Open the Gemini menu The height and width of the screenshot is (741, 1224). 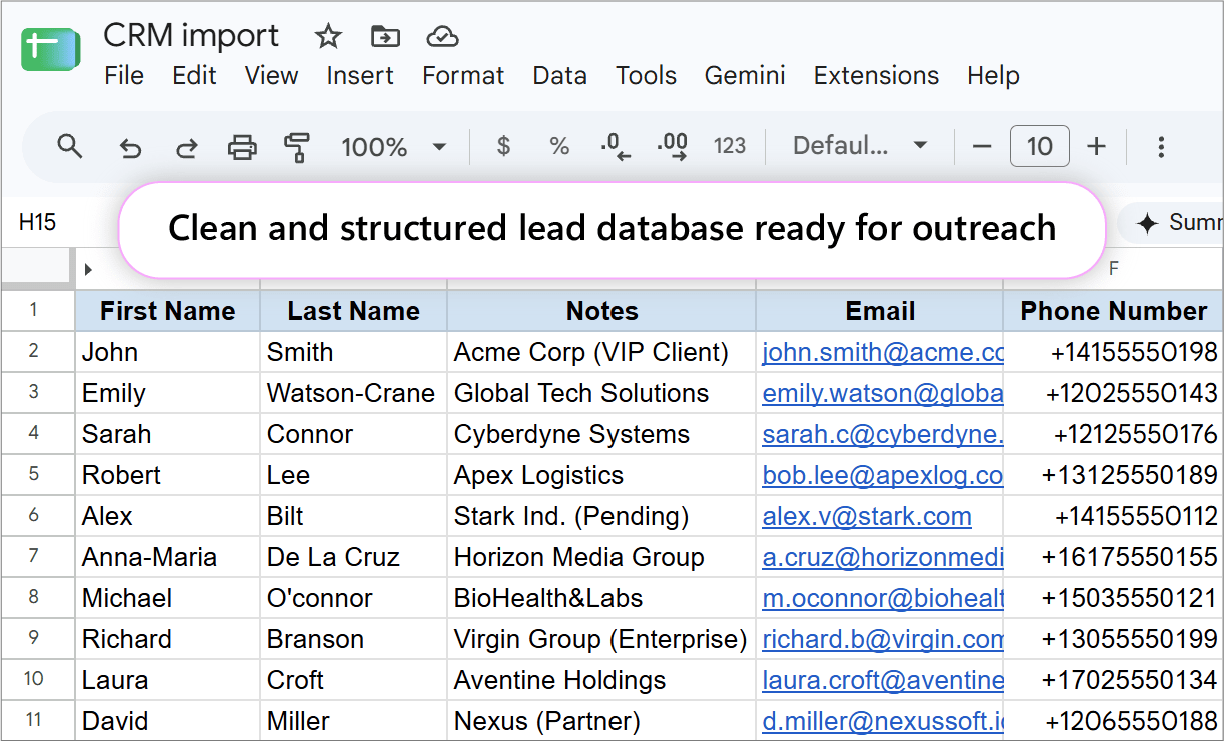pyautogui.click(x=745, y=76)
